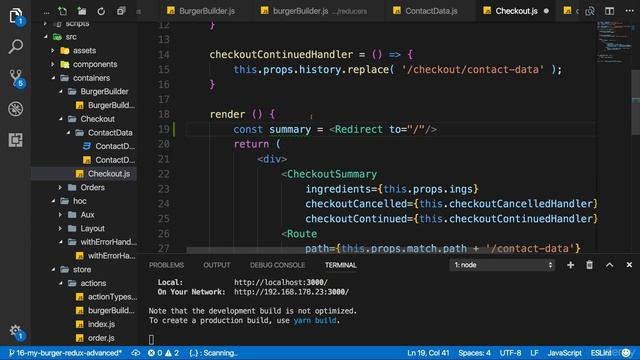This screenshot has height=360, width=640.
Task: Open the PROBLEMS panel tab
Action: click(x=166, y=265)
